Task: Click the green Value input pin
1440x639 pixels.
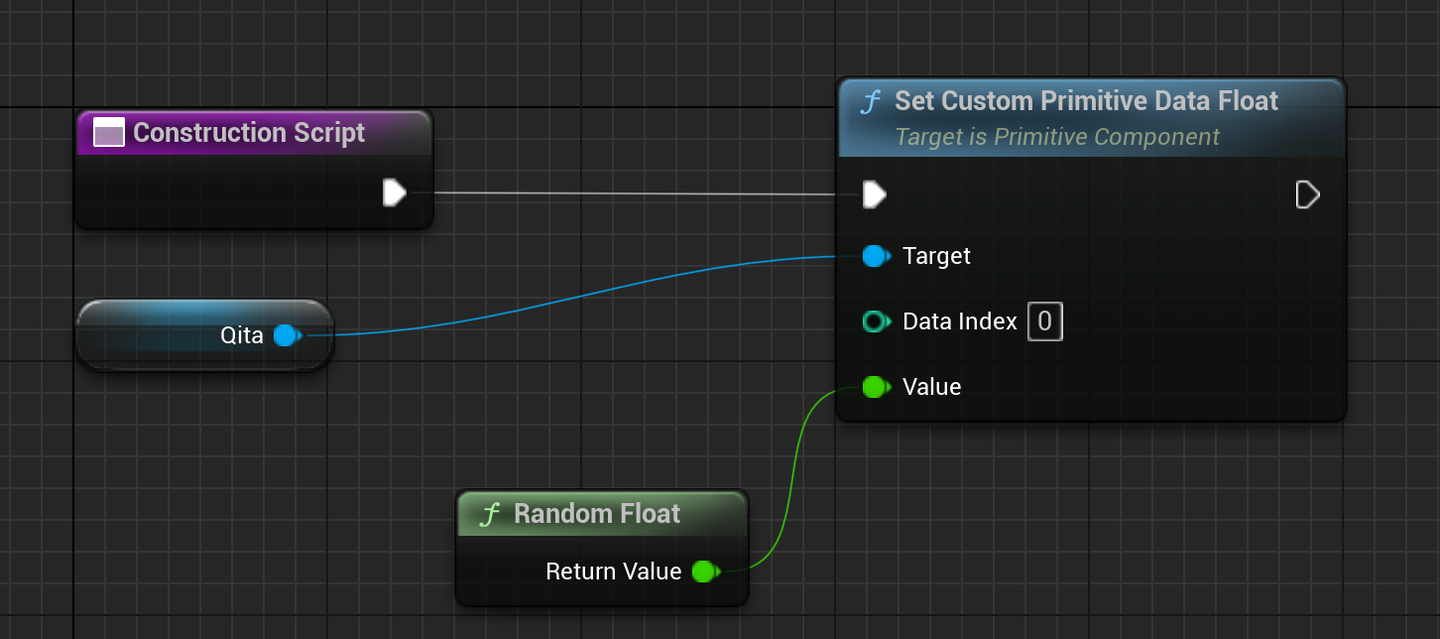Action: [875, 387]
